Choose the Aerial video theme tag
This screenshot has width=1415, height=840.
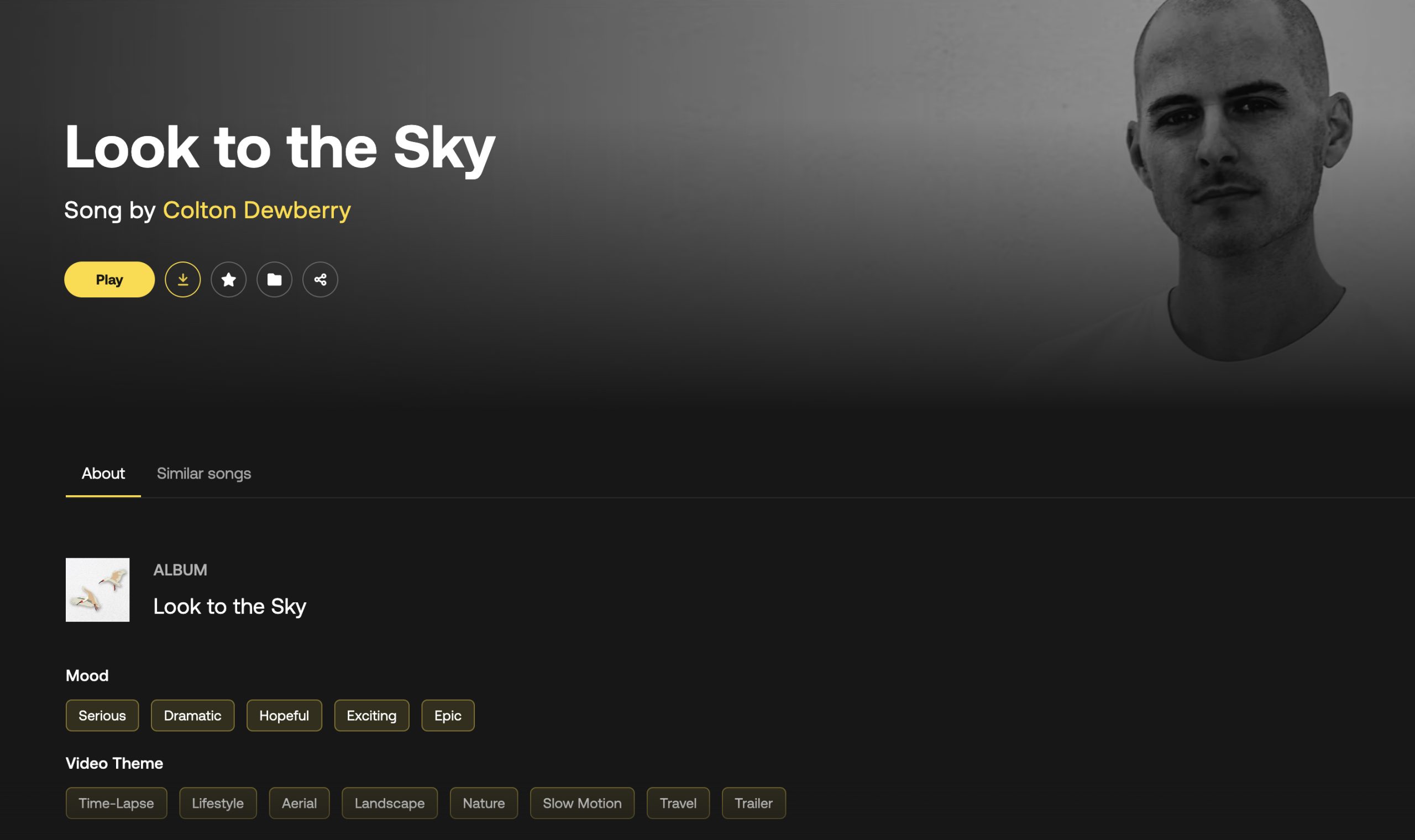[299, 803]
